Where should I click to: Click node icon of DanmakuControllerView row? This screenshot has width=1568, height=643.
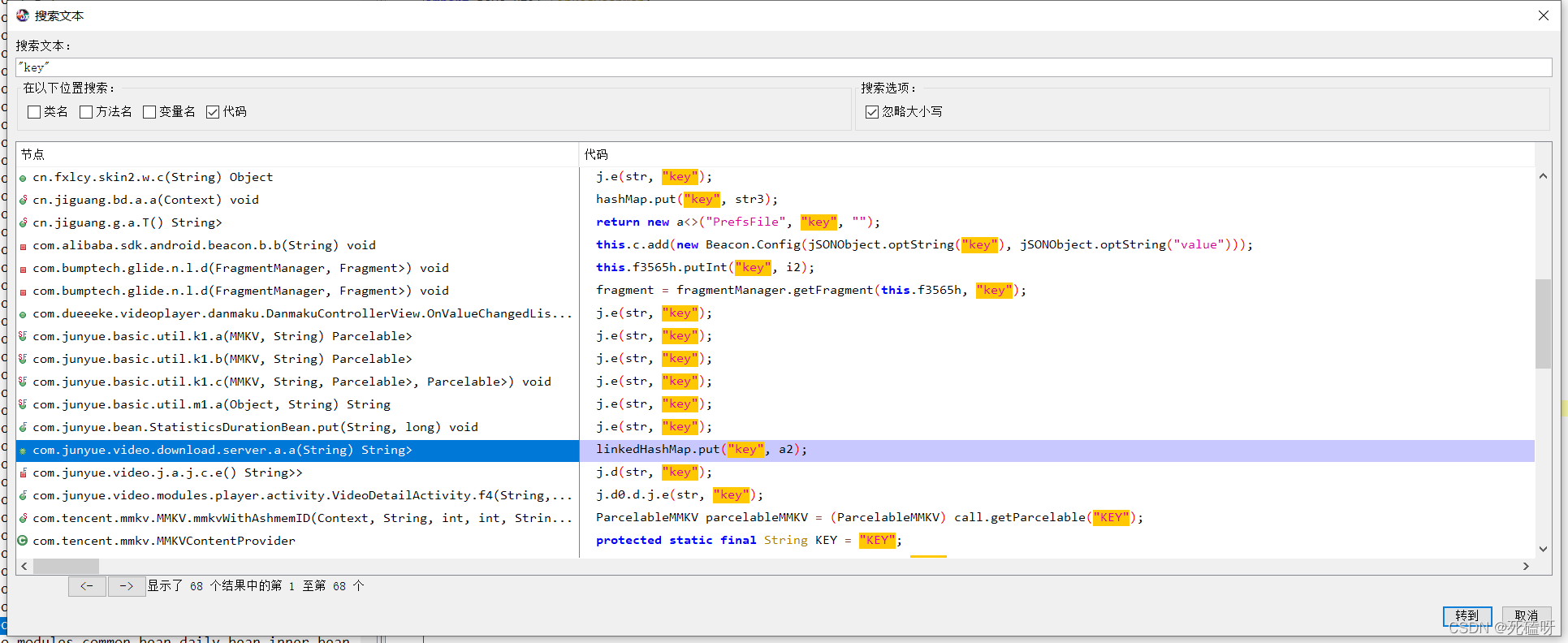tap(24, 314)
